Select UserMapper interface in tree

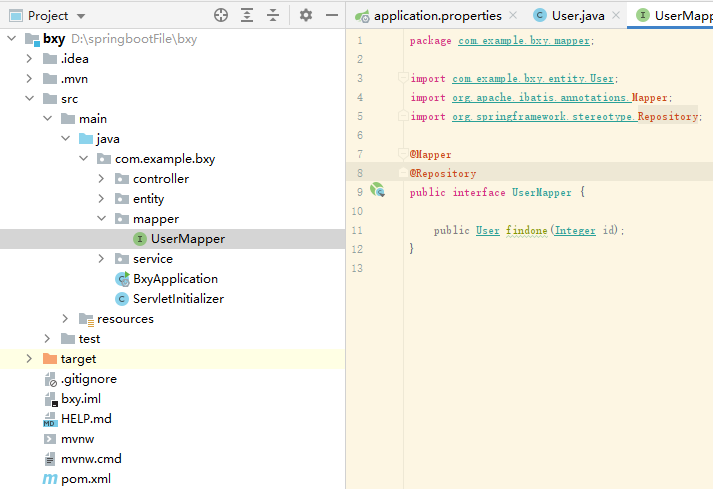[x=188, y=239]
